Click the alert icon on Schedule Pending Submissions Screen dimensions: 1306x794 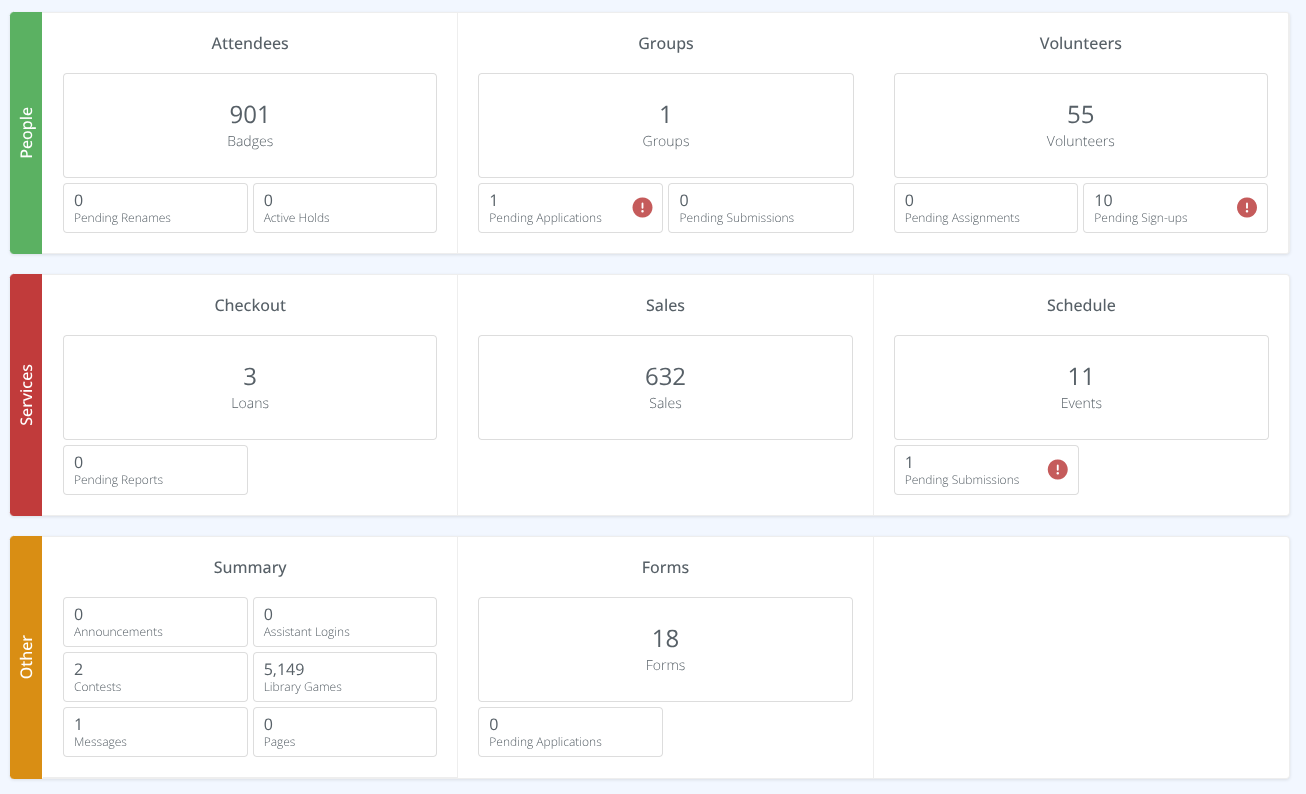pos(1057,469)
